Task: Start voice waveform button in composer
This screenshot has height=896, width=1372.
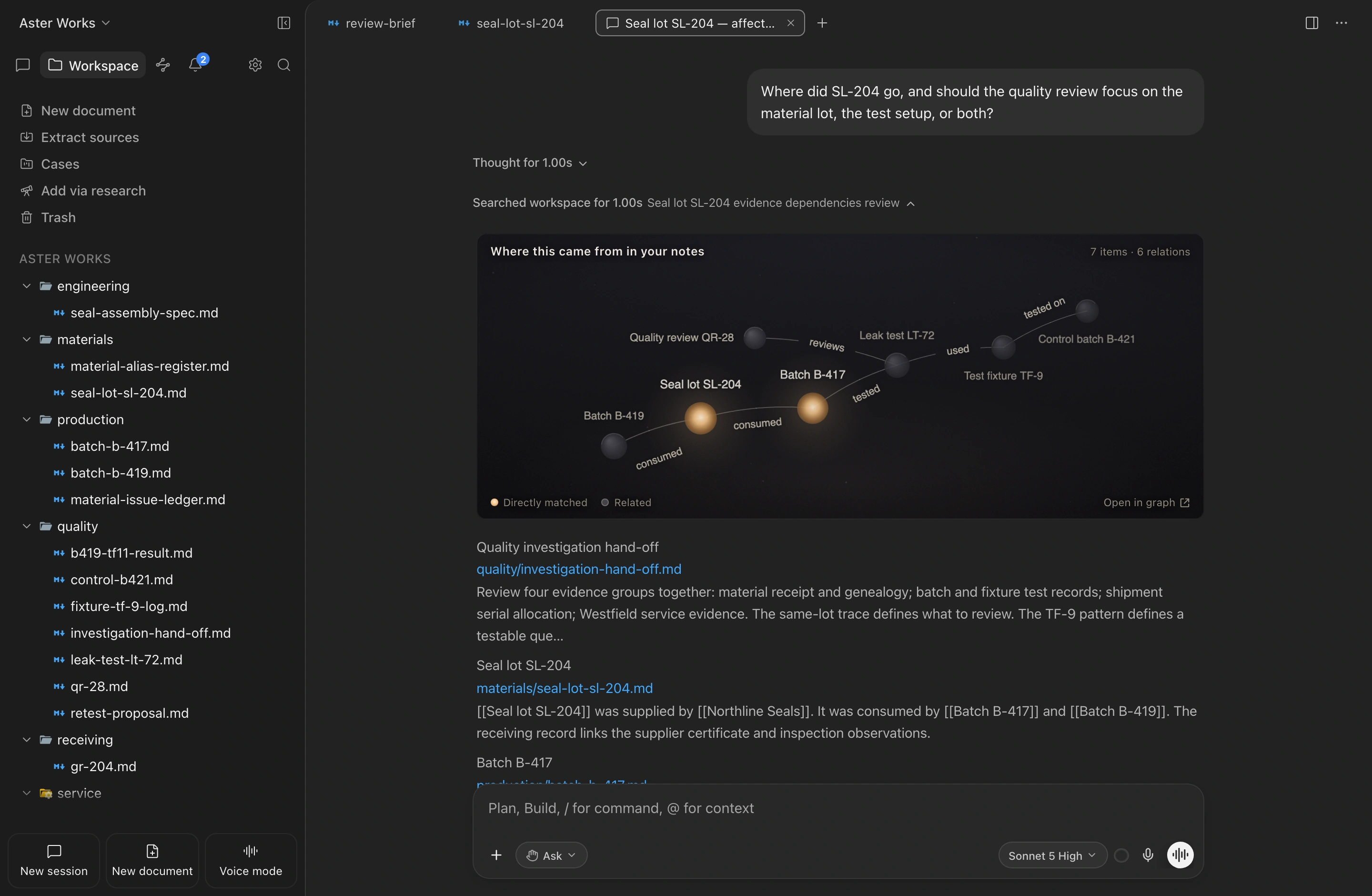Action: (1180, 855)
